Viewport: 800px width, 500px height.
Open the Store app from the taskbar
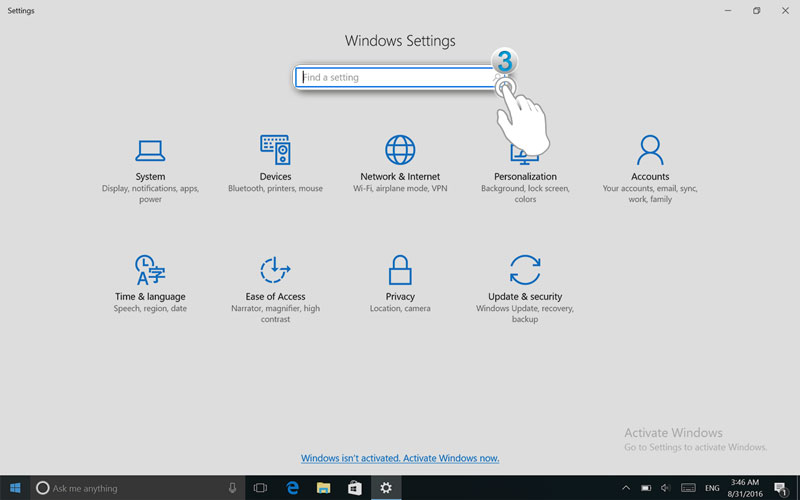(355, 488)
